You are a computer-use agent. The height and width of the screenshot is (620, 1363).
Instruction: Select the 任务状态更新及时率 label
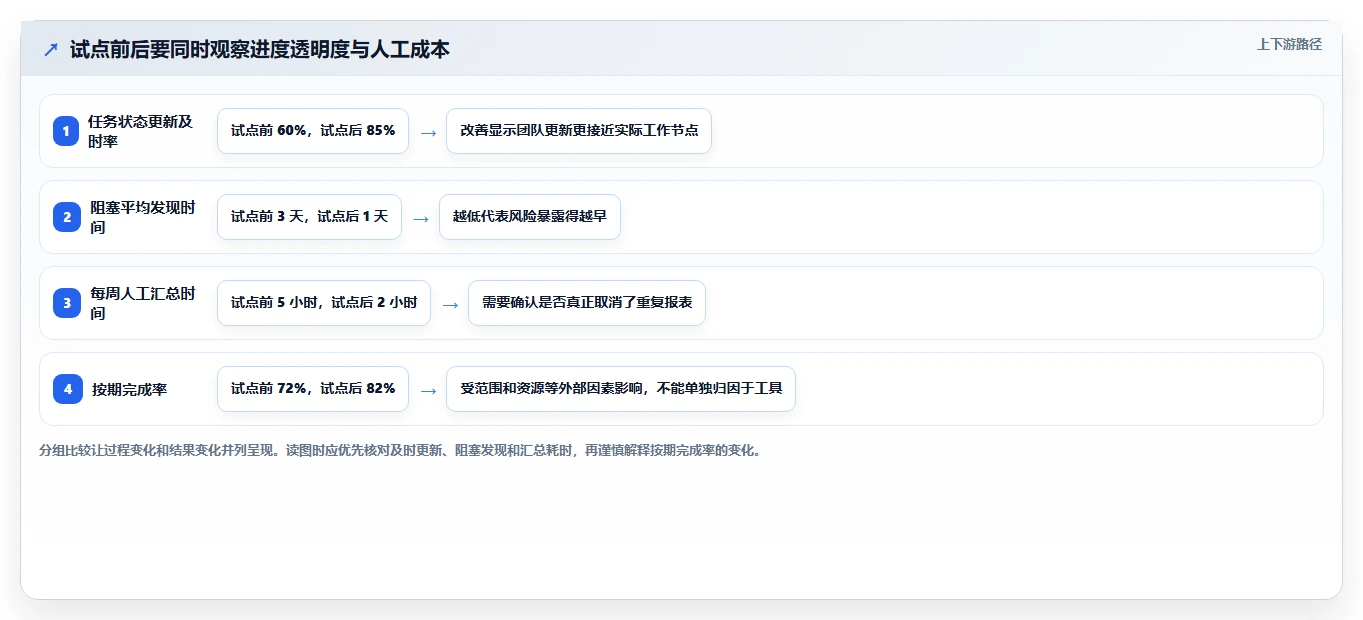pyautogui.click(x=140, y=131)
